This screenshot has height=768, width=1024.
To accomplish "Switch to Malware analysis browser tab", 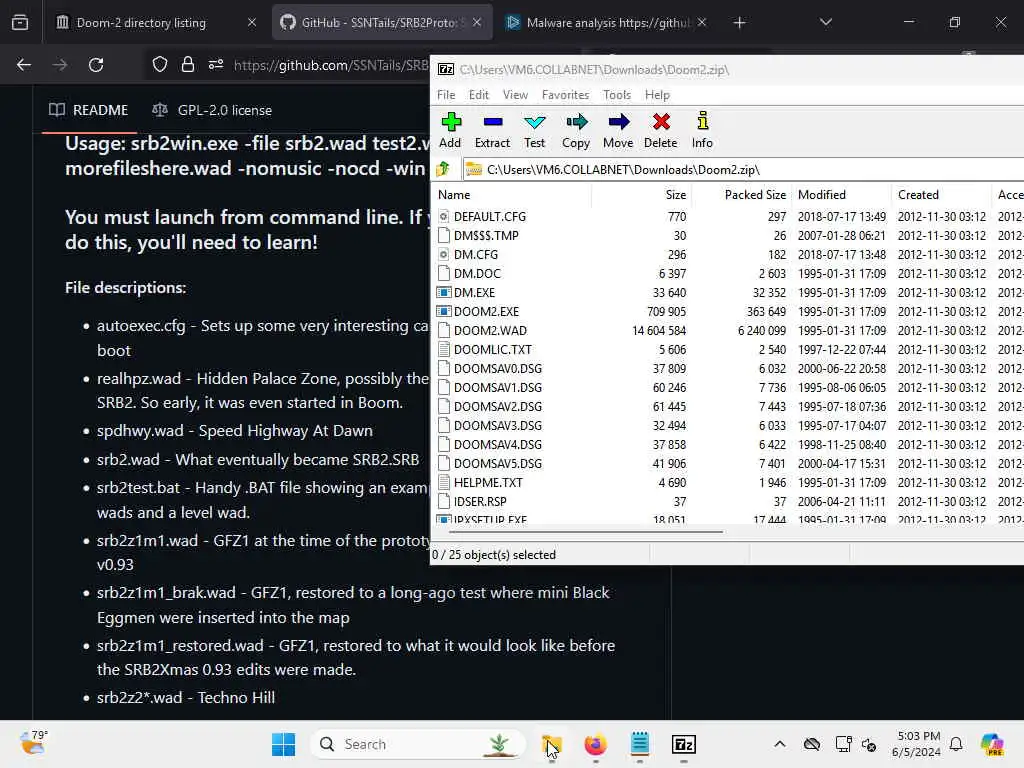I will click(x=606, y=22).
